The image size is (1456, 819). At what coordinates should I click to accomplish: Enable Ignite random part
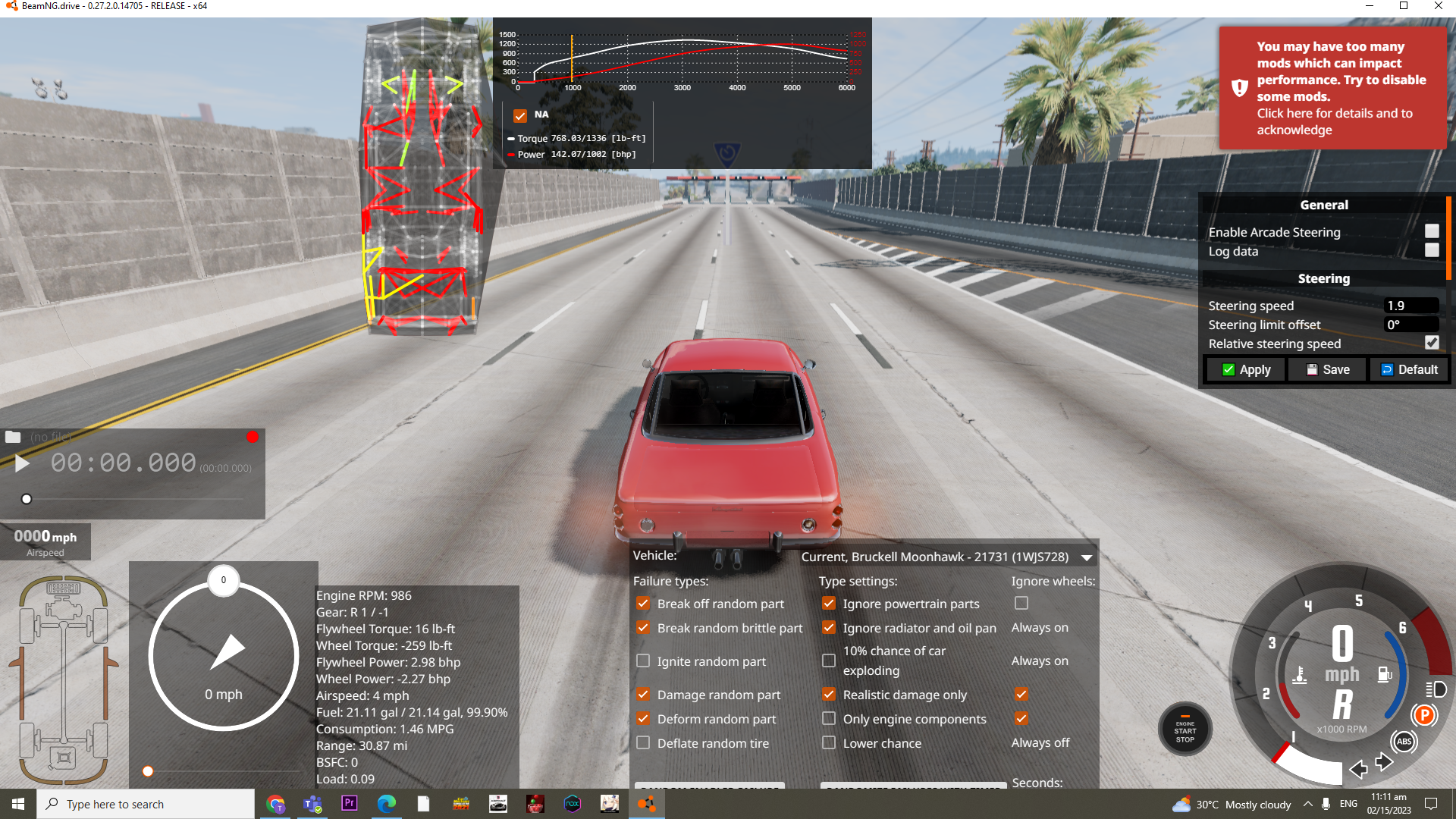[x=643, y=661]
